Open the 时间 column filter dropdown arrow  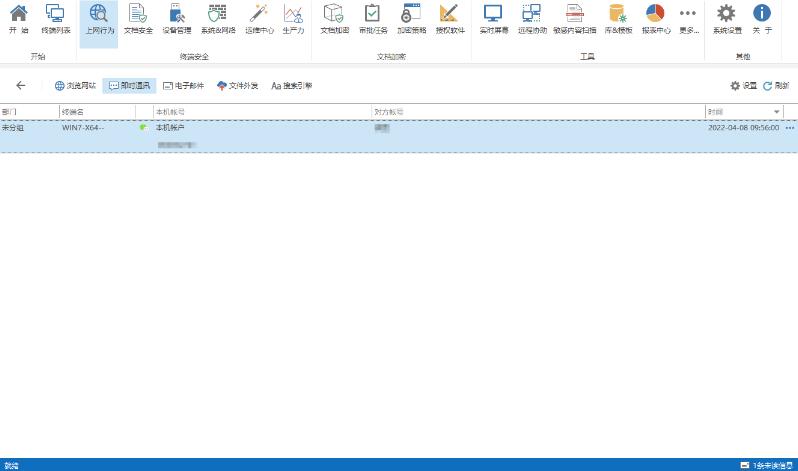click(777, 111)
